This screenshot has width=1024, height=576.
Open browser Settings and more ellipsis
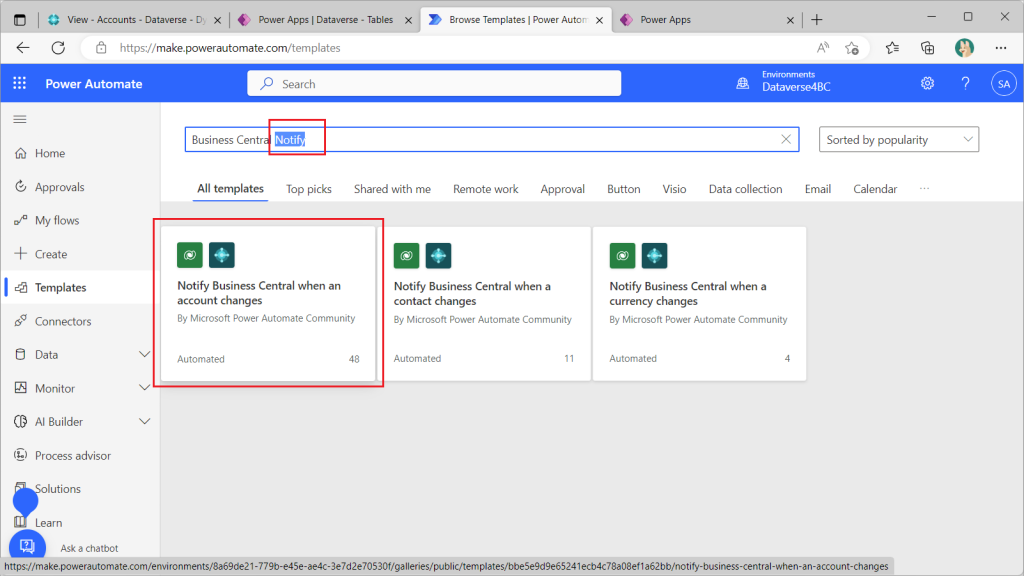point(1001,48)
